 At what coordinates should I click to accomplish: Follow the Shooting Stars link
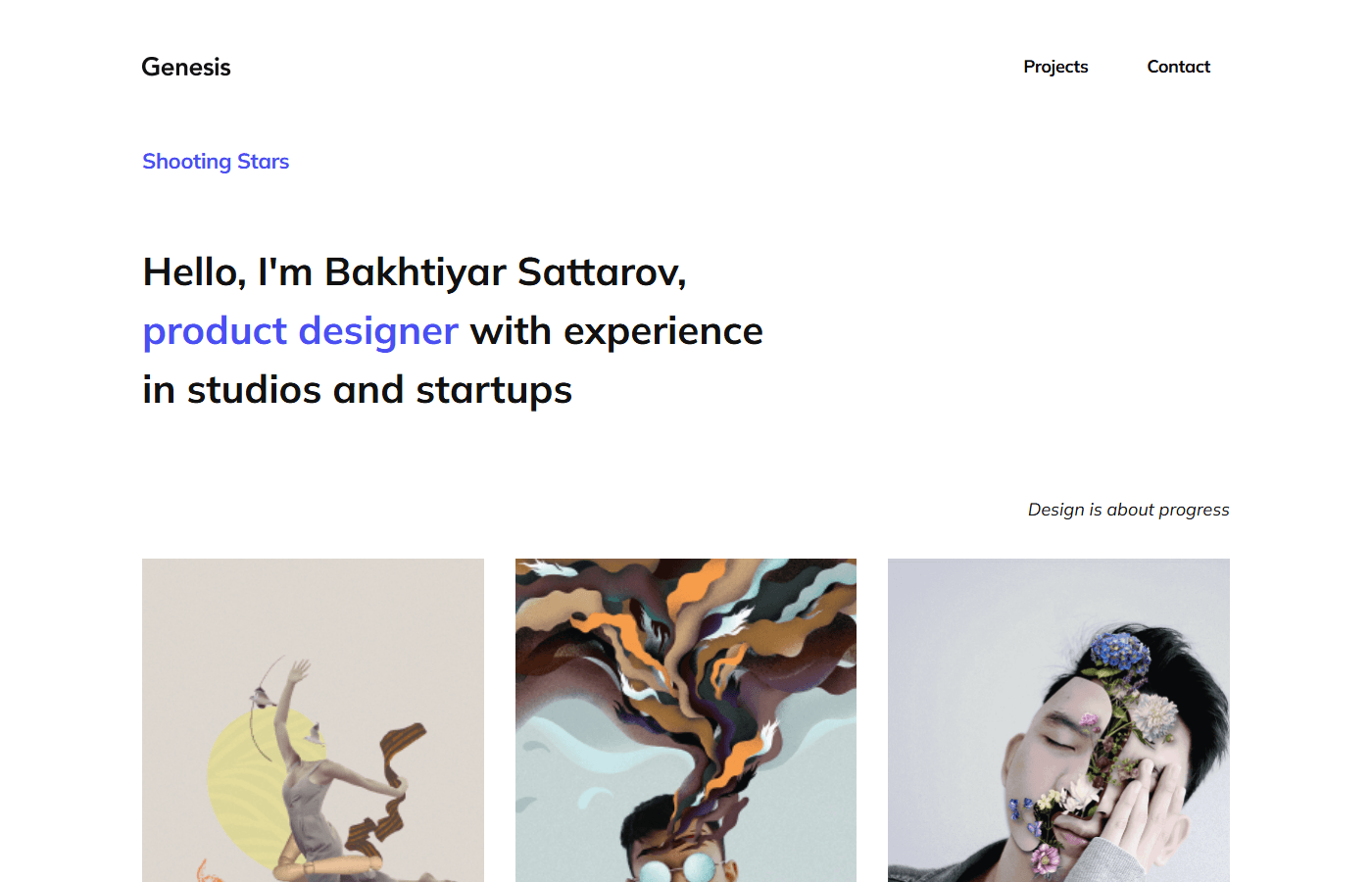[x=216, y=162]
